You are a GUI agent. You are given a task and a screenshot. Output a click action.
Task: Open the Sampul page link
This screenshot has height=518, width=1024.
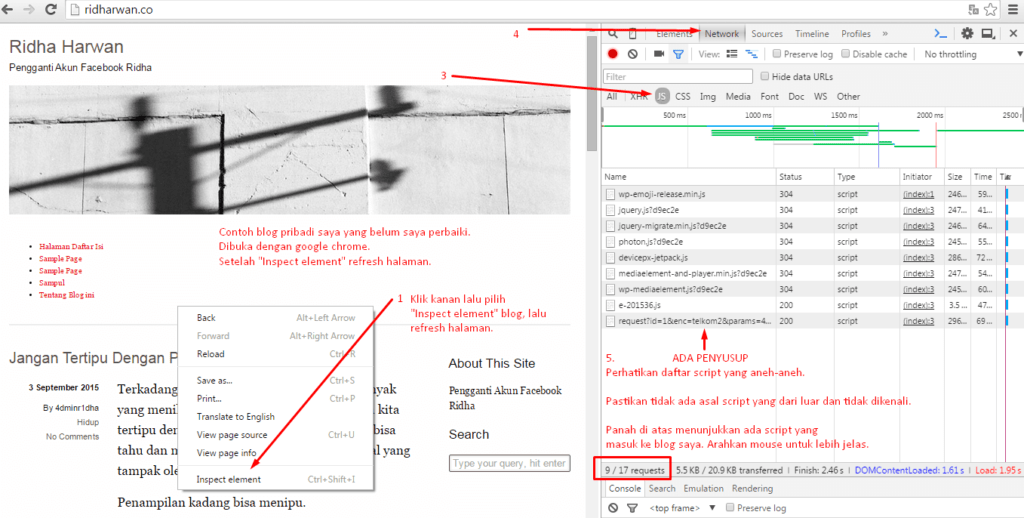click(52, 283)
